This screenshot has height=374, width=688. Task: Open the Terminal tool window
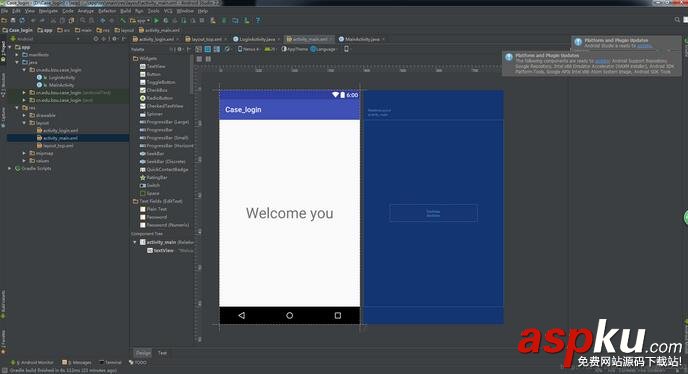[x=110, y=363]
